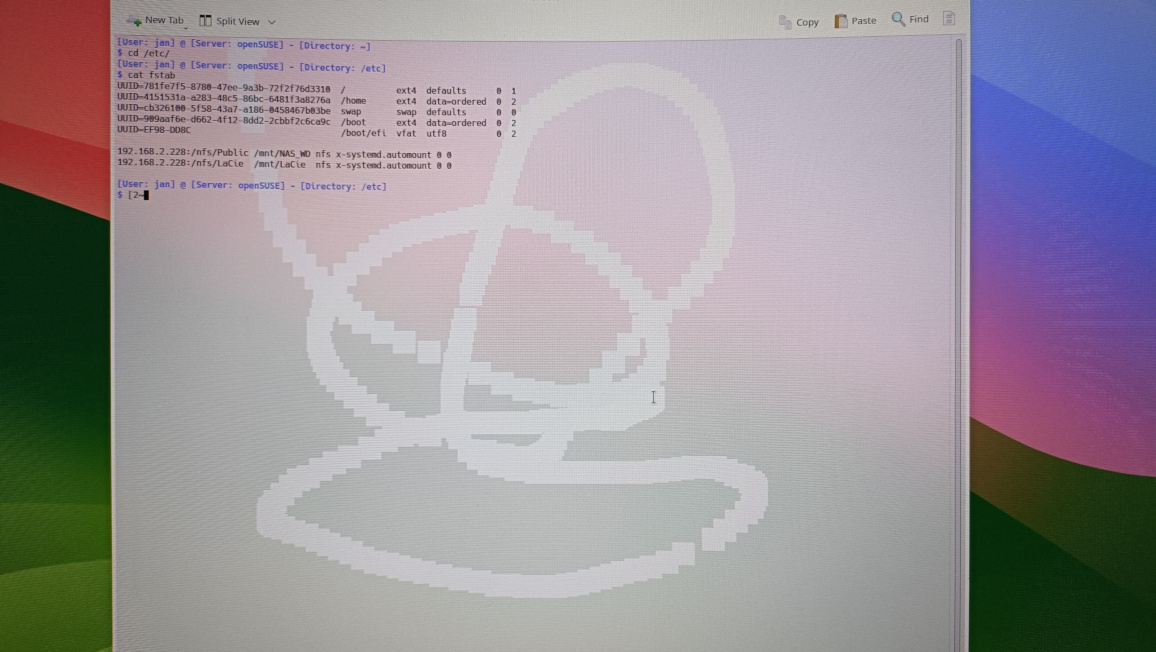The width and height of the screenshot is (1156, 652).
Task: Expand the Split View dropdown chevron
Action: click(x=271, y=21)
